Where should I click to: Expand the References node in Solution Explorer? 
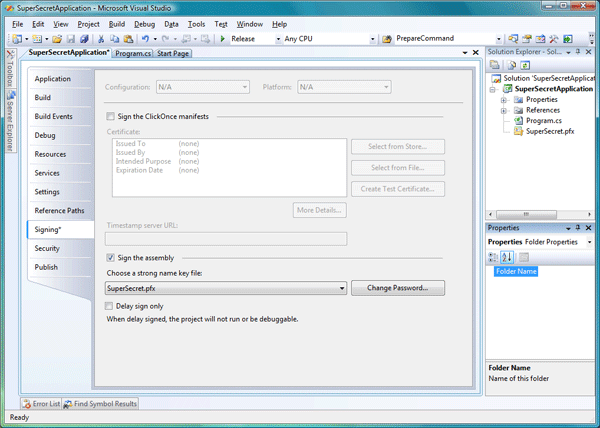pos(504,111)
